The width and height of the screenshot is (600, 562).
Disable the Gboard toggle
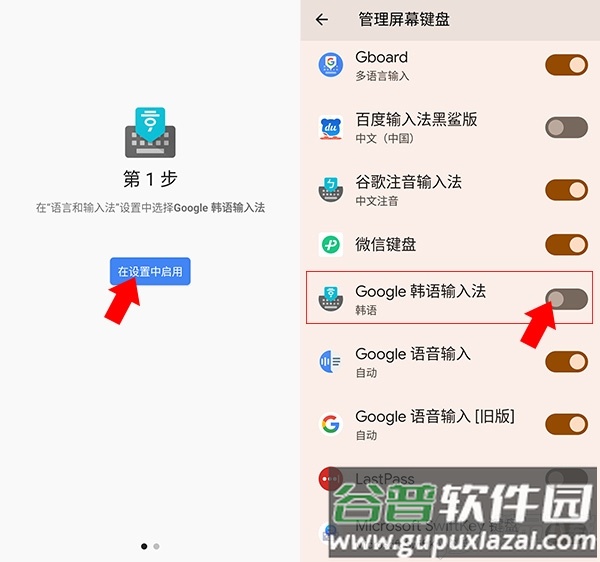(566, 65)
